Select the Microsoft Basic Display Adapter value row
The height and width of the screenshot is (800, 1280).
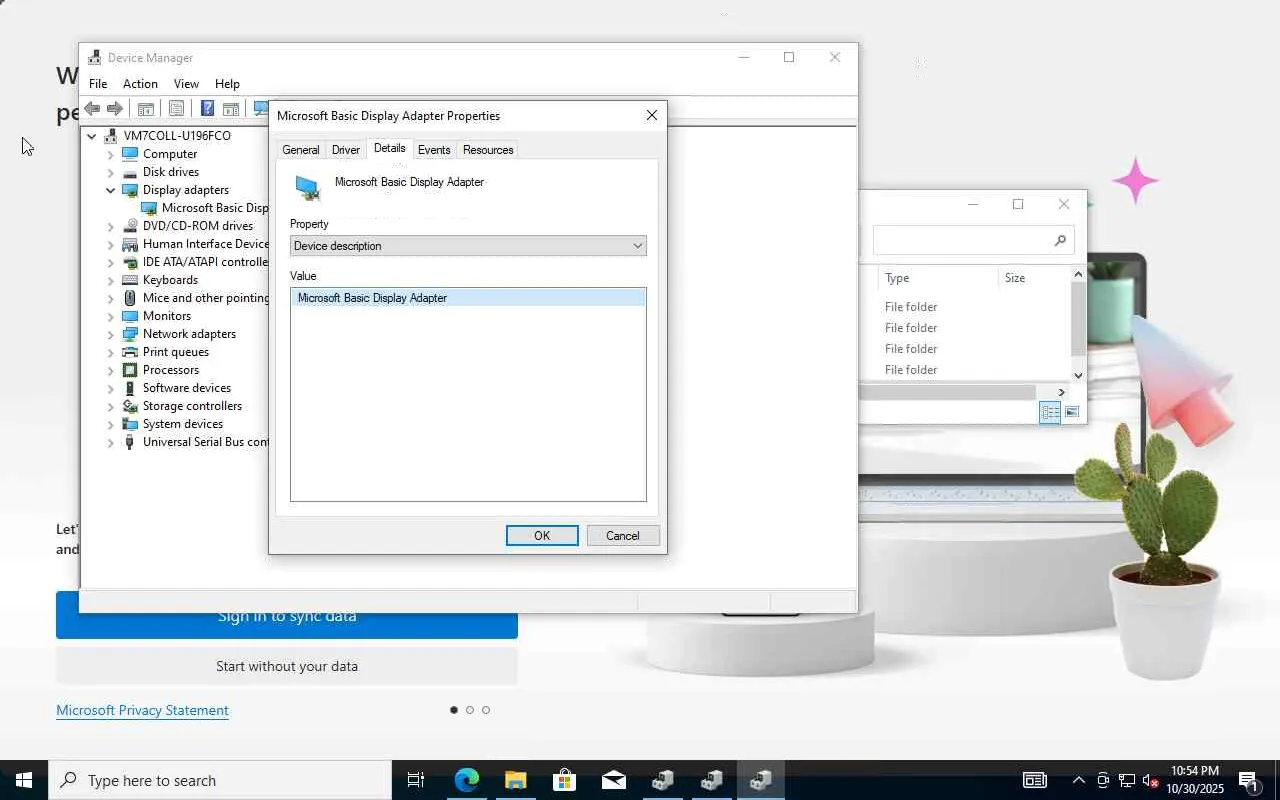[x=468, y=298]
